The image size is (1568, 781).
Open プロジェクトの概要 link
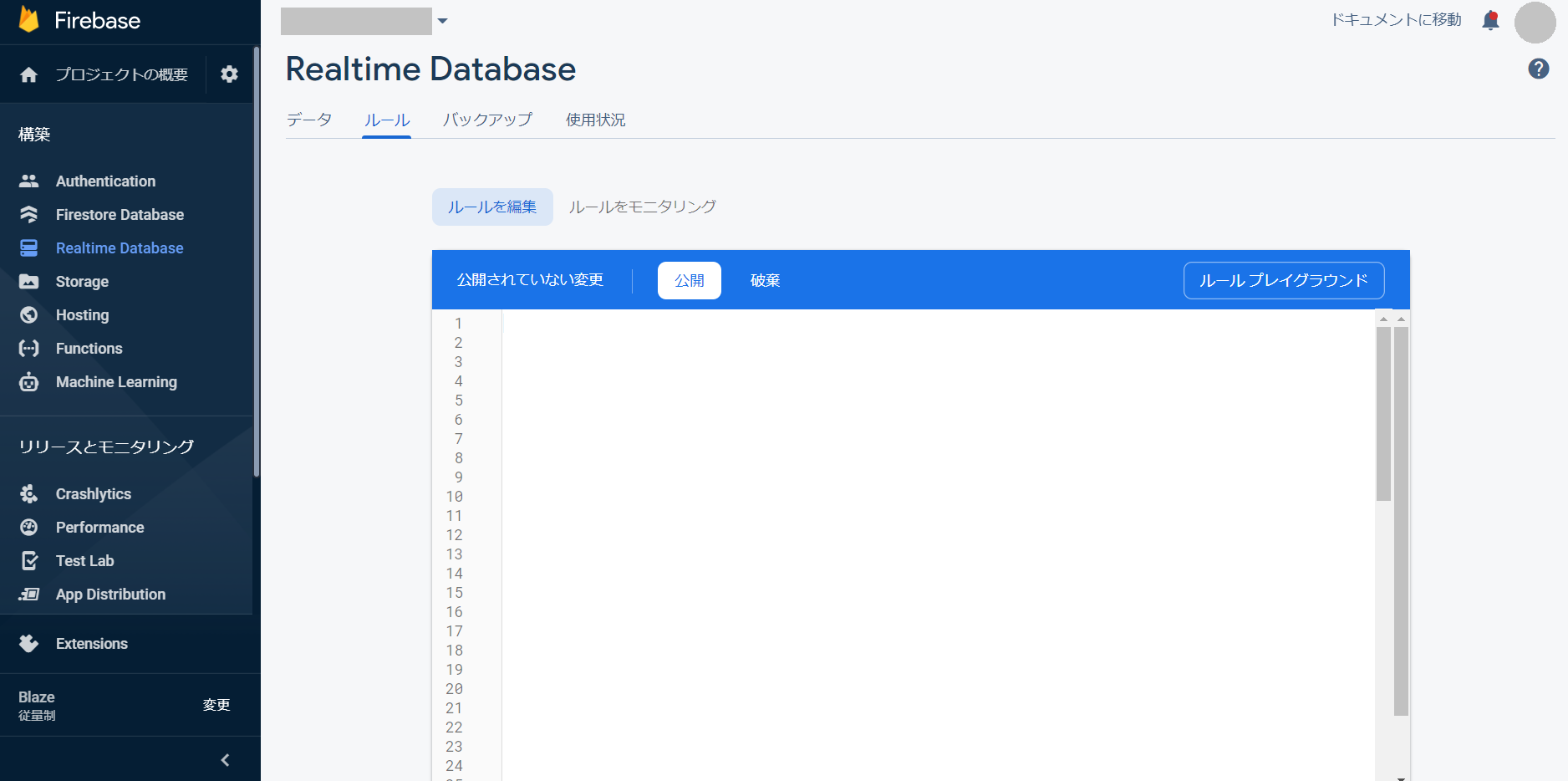[x=122, y=74]
